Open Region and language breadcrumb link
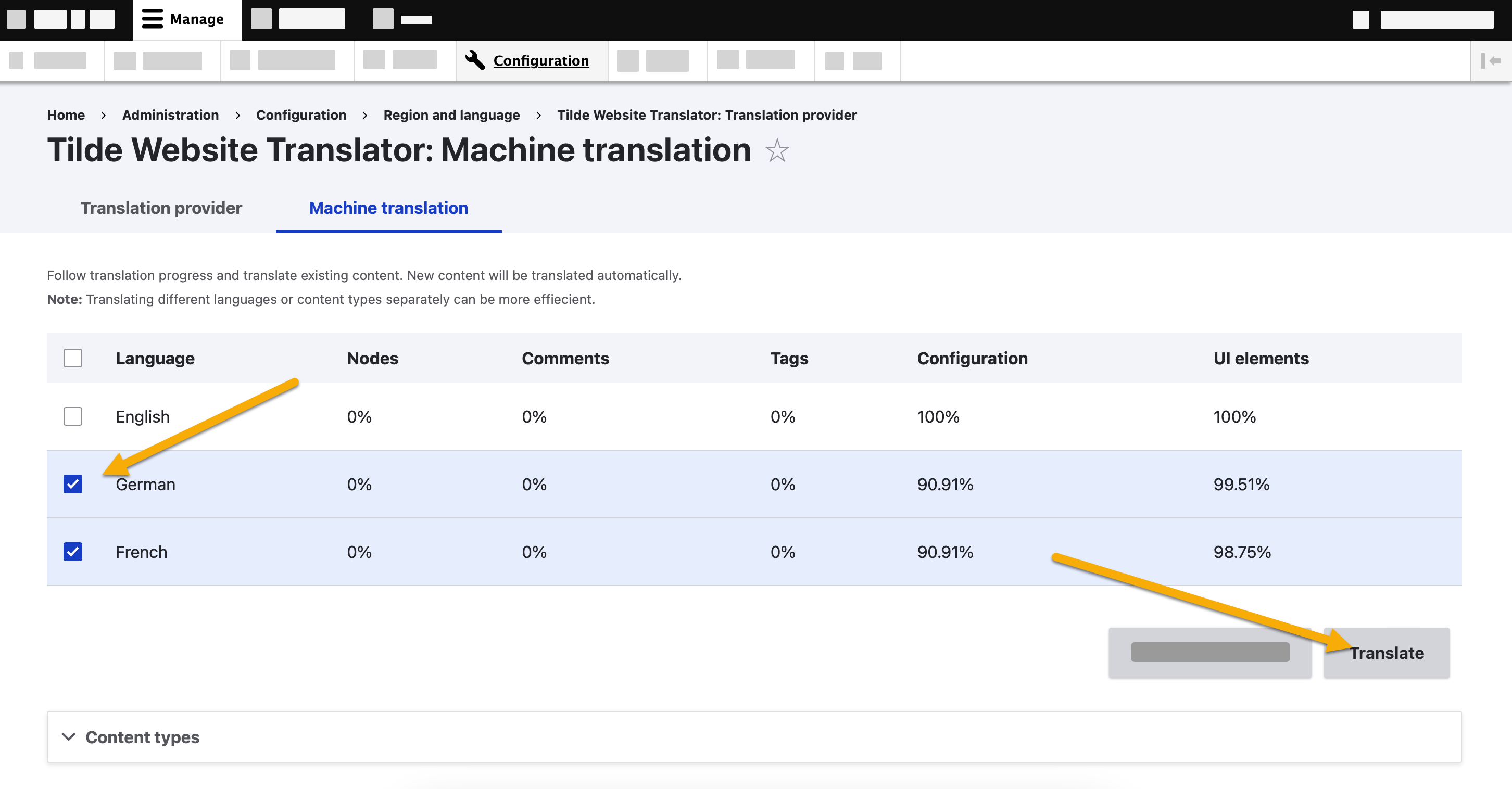 click(451, 115)
